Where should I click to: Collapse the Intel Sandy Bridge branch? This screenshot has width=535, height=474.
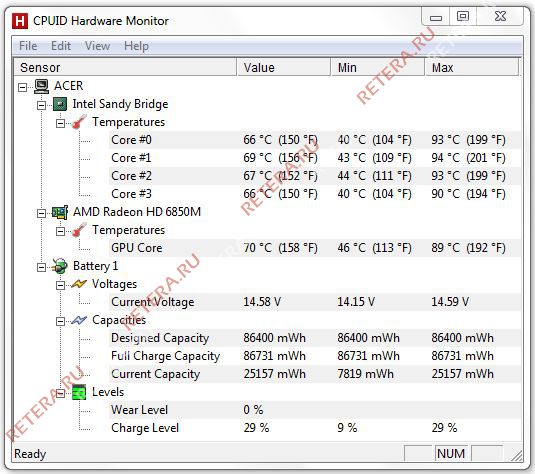41,105
